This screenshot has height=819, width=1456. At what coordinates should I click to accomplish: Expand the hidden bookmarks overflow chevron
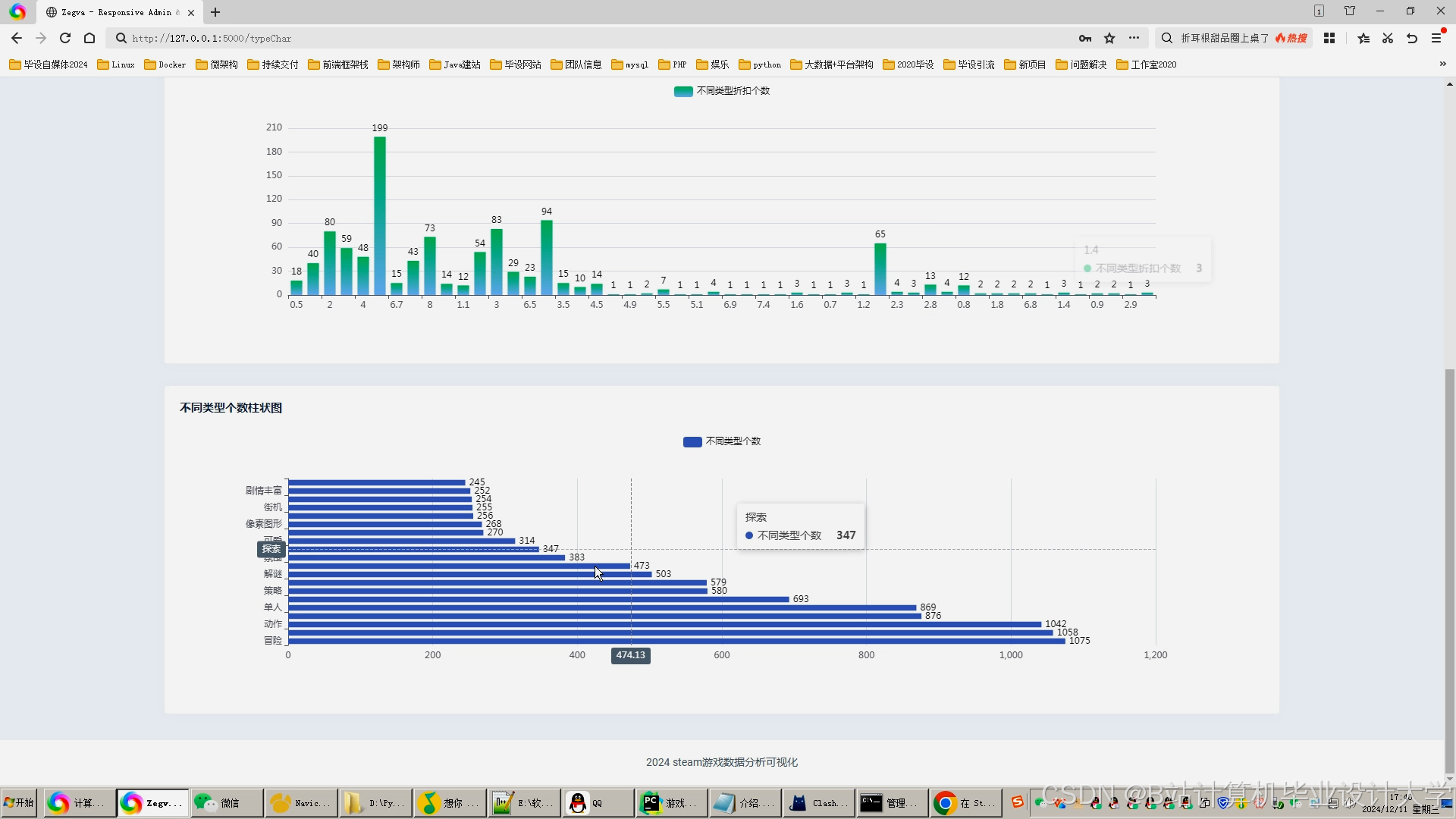tap(1442, 64)
